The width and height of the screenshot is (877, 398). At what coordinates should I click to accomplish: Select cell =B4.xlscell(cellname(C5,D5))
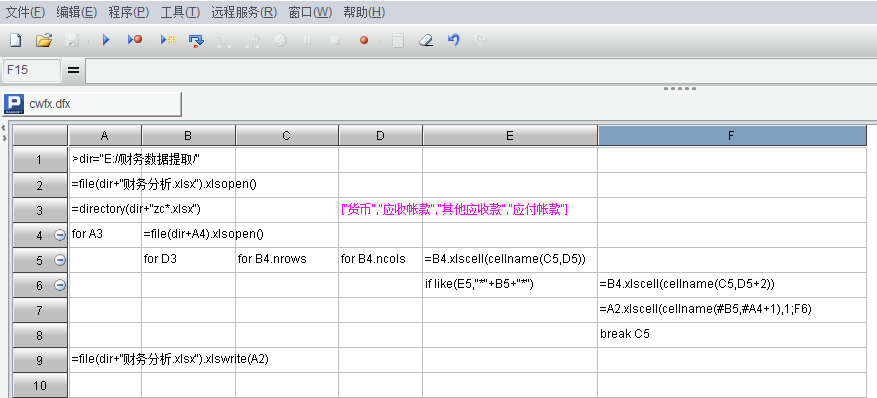(x=510, y=259)
